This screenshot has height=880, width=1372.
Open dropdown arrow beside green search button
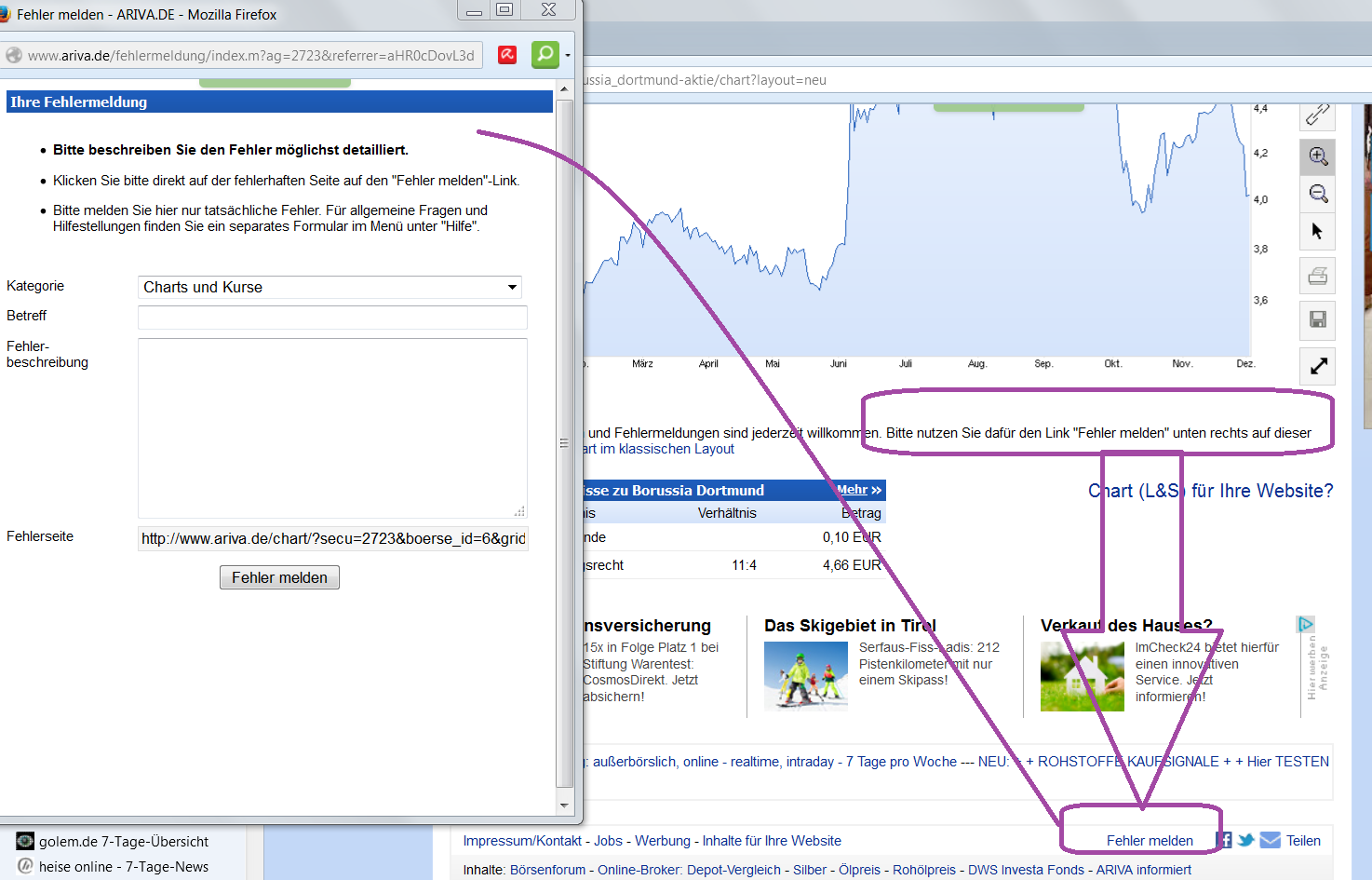tap(568, 55)
